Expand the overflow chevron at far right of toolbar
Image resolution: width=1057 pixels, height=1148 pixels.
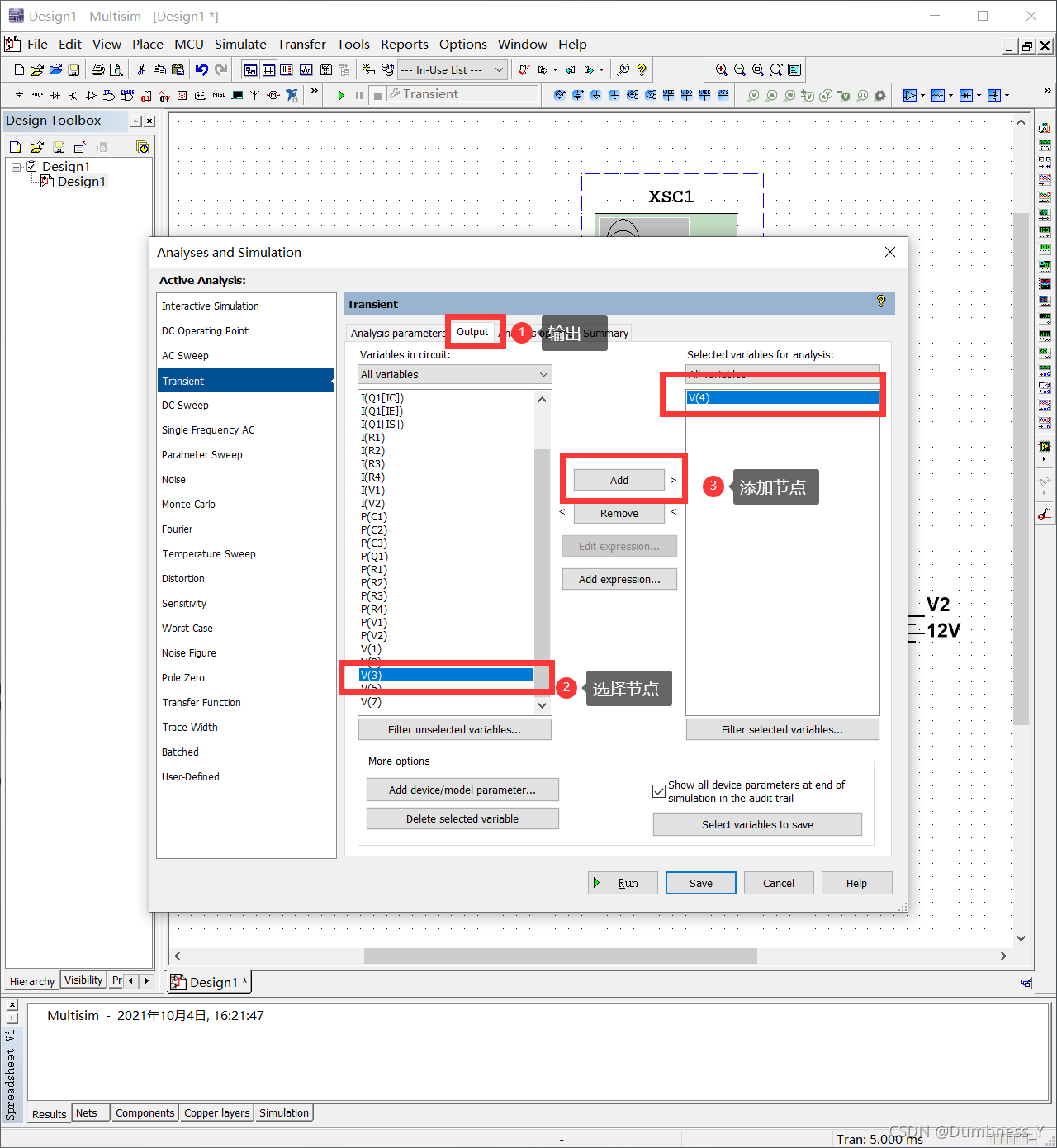click(x=1047, y=91)
